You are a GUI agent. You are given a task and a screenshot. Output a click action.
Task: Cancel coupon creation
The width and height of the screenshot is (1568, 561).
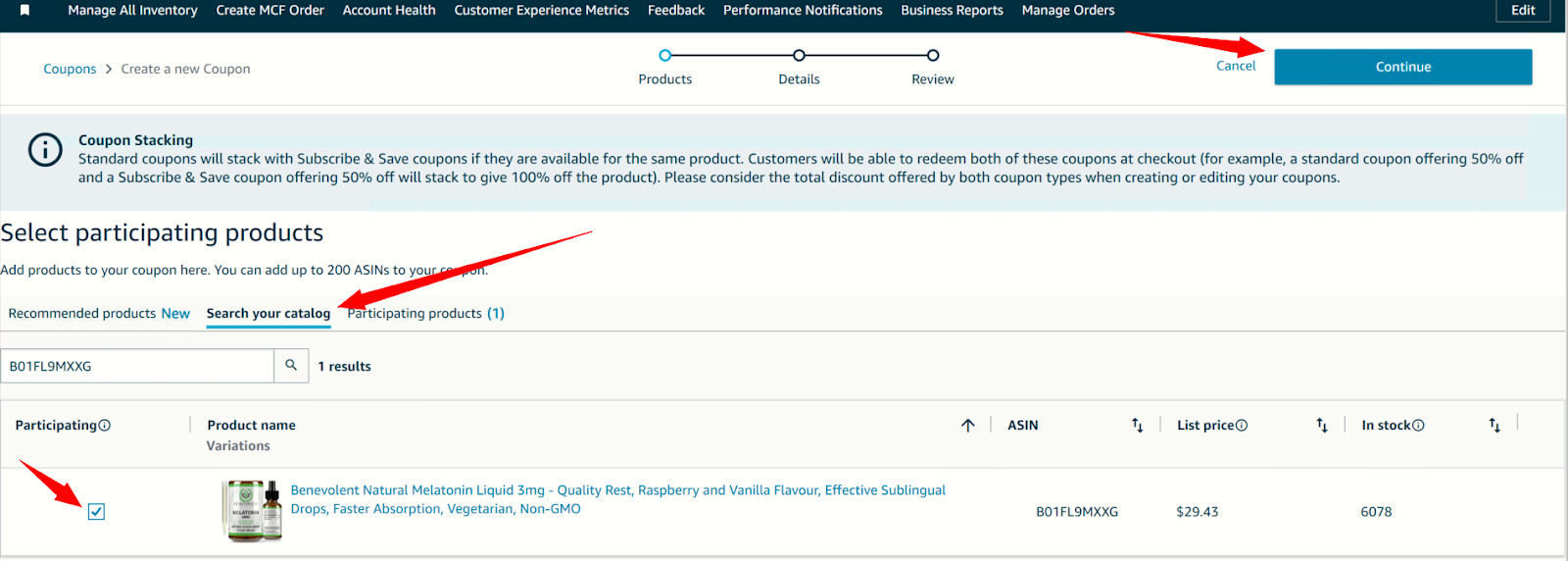tap(1236, 66)
